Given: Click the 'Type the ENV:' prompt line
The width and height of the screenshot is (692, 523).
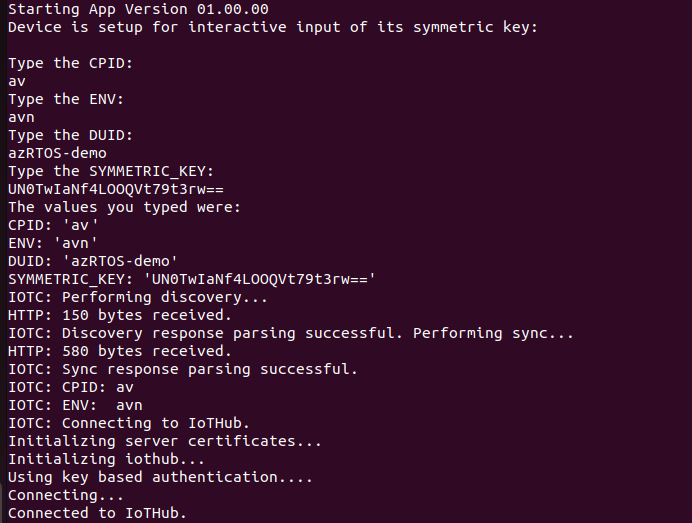Looking at the screenshot, I should click(x=66, y=99).
